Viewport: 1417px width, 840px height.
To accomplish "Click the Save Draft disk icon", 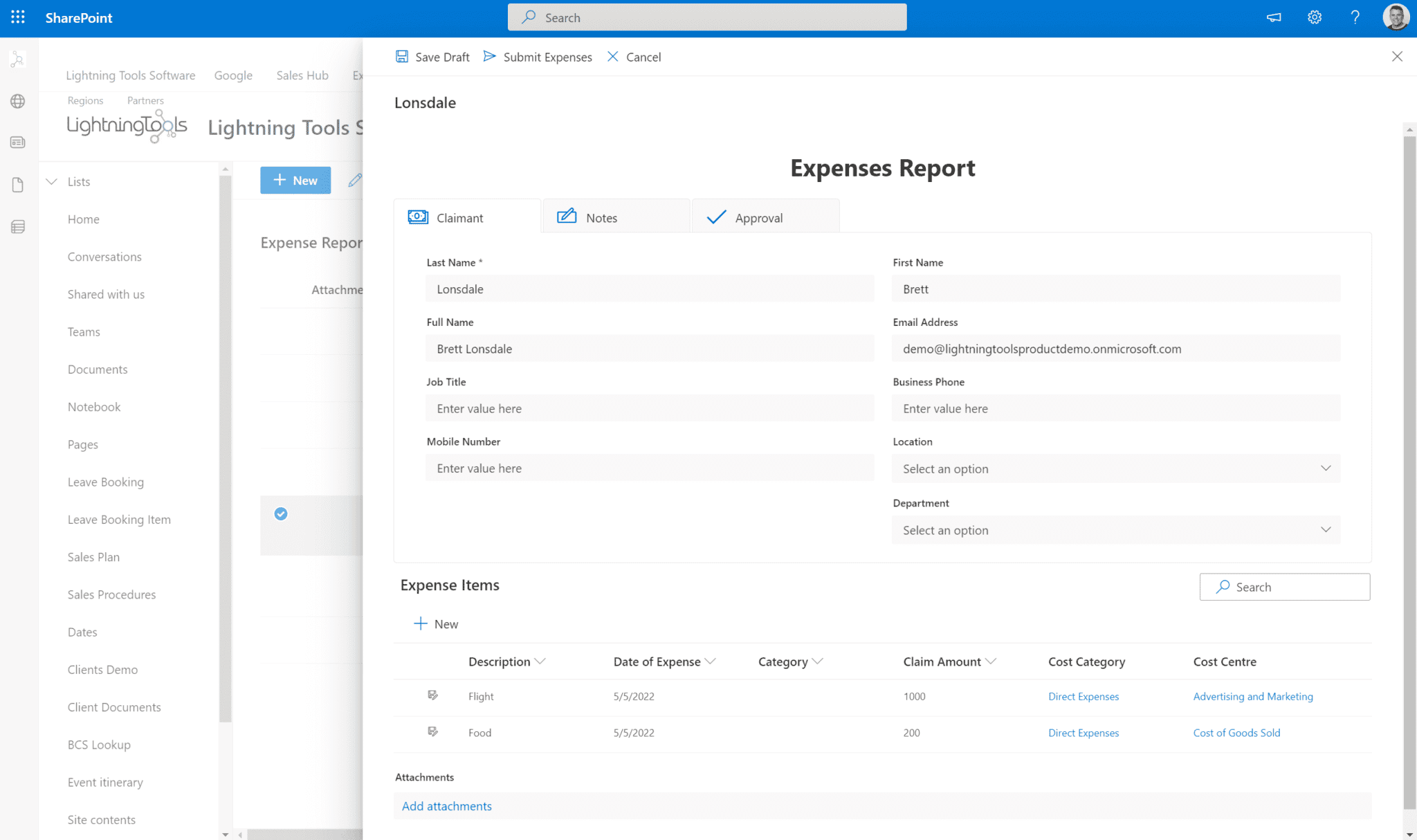I will click(402, 56).
